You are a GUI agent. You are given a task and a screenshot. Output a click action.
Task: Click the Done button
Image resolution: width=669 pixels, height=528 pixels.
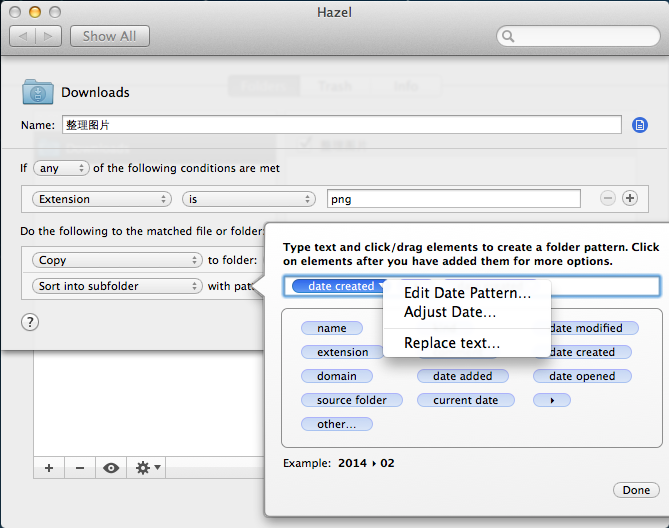pos(636,490)
